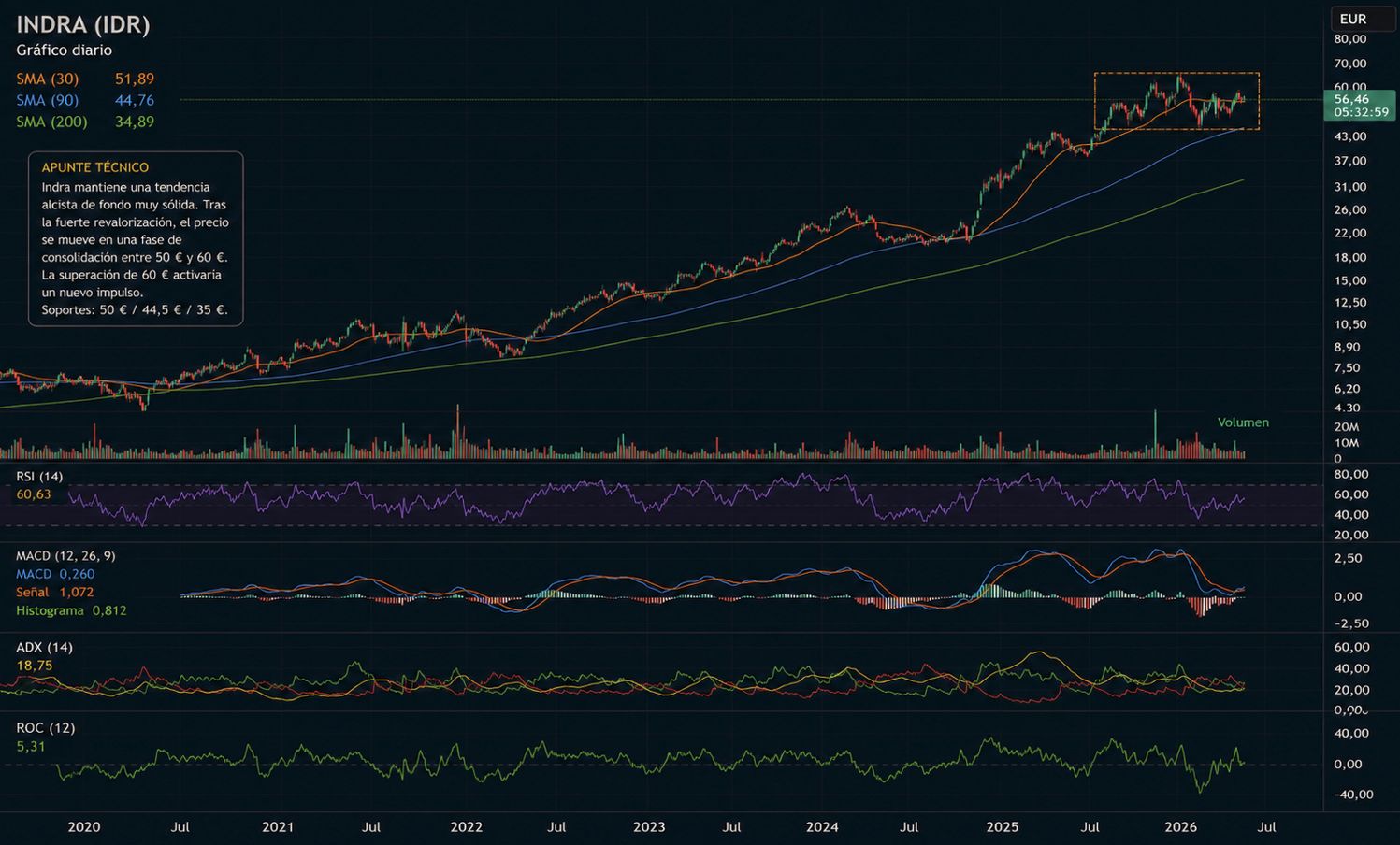Click the 2021 label on the time axis
Image resolution: width=1400 pixels, height=845 pixels.
[x=278, y=827]
